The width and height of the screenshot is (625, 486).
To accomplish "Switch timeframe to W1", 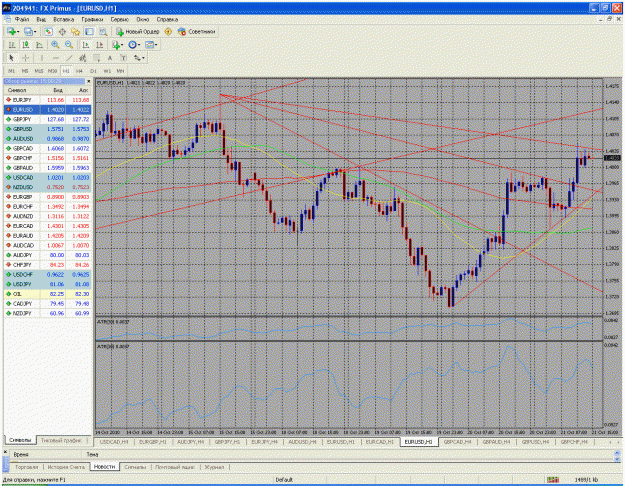I will tap(107, 71).
